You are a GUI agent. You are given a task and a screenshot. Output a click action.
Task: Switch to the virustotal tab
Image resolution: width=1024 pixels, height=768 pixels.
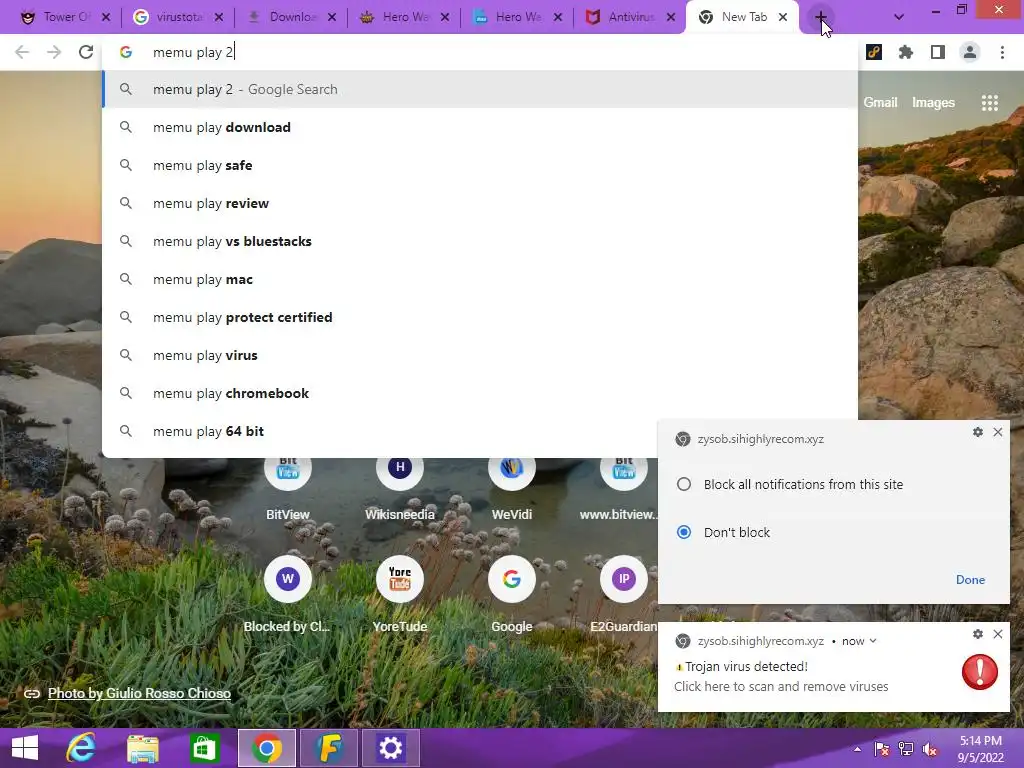point(177,17)
